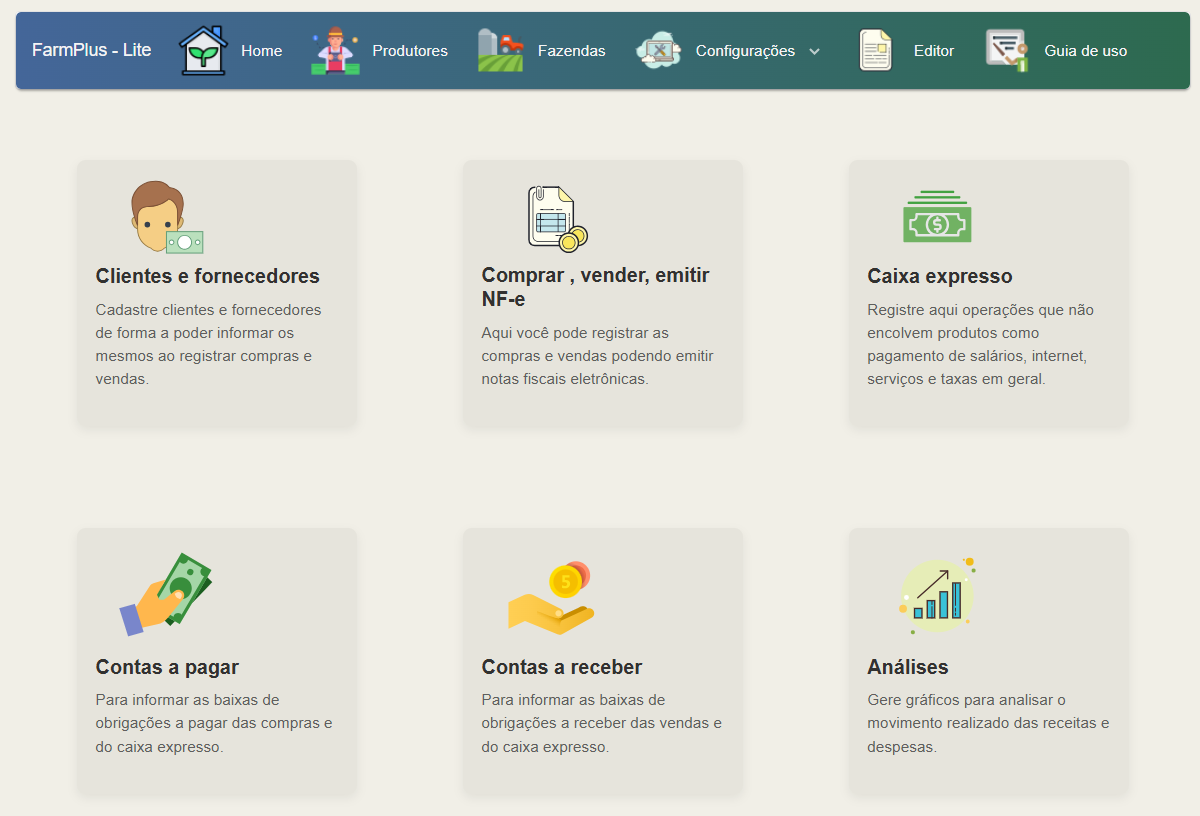Viewport: 1200px width, 816px height.
Task: Open the Produtores menu item
Action: point(410,51)
